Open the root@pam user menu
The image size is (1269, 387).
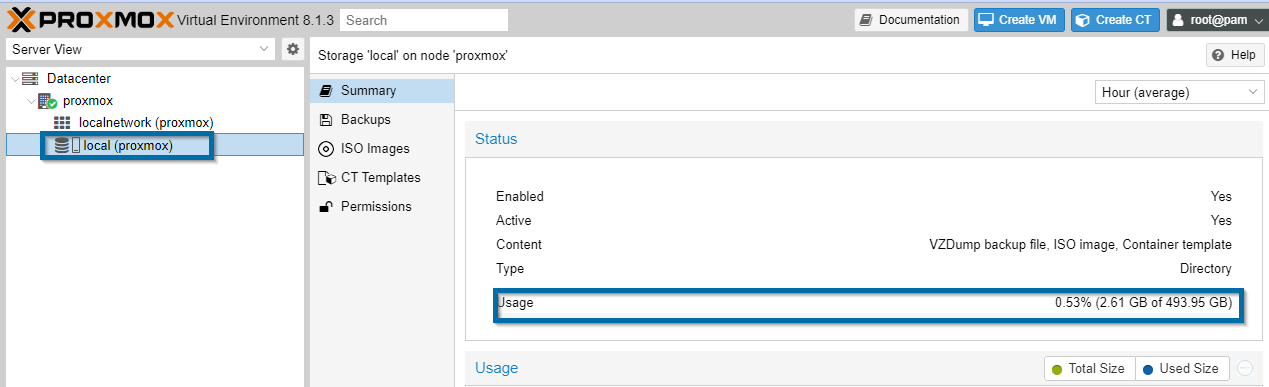point(1215,20)
